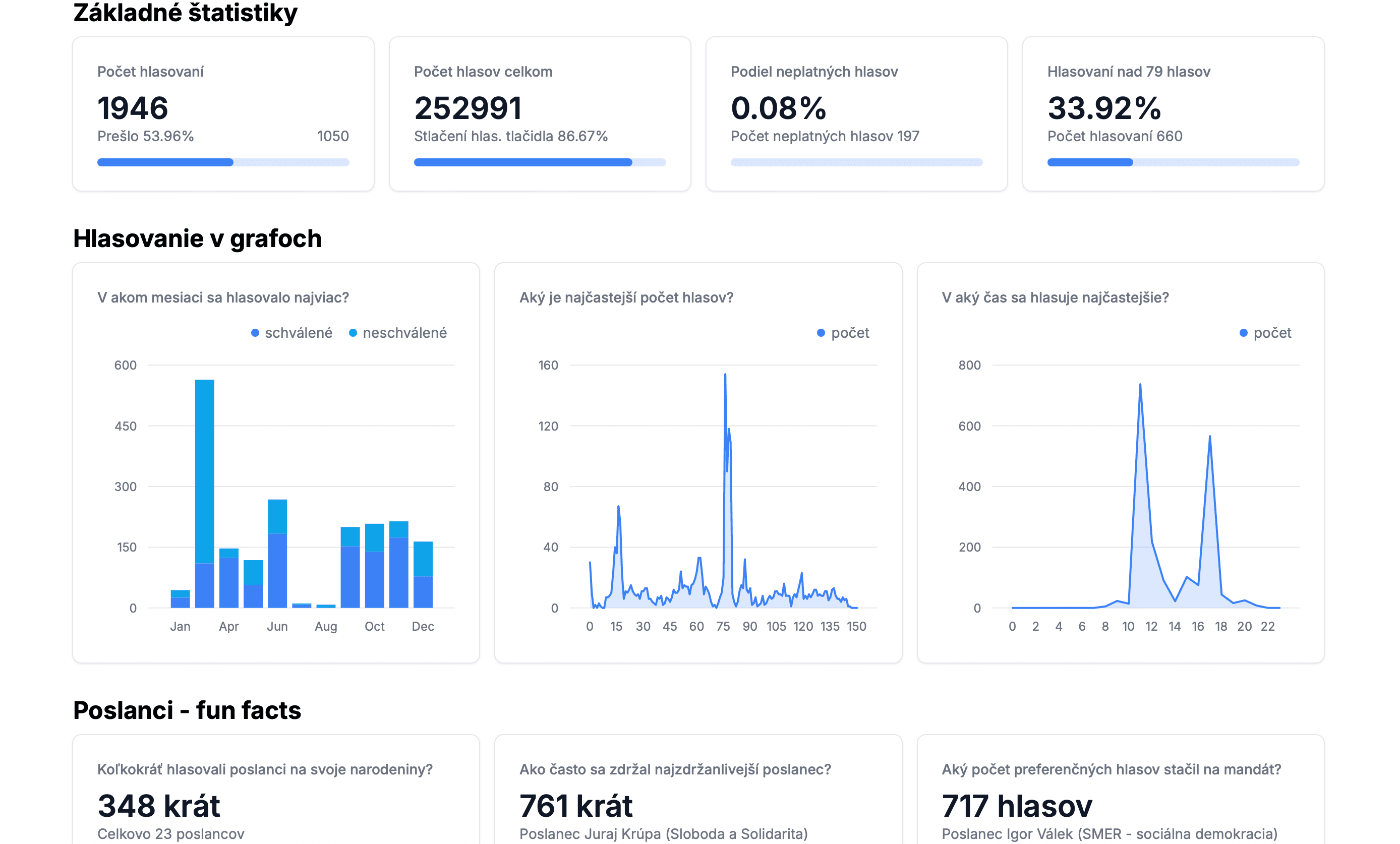Click the 11 o'clock peak in time chart
This screenshot has height=844, width=1400.
pyautogui.click(x=1140, y=386)
